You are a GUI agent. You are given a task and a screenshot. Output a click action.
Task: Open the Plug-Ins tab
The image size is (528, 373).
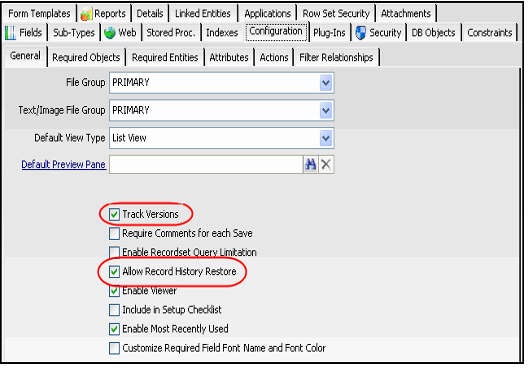pyautogui.click(x=329, y=33)
